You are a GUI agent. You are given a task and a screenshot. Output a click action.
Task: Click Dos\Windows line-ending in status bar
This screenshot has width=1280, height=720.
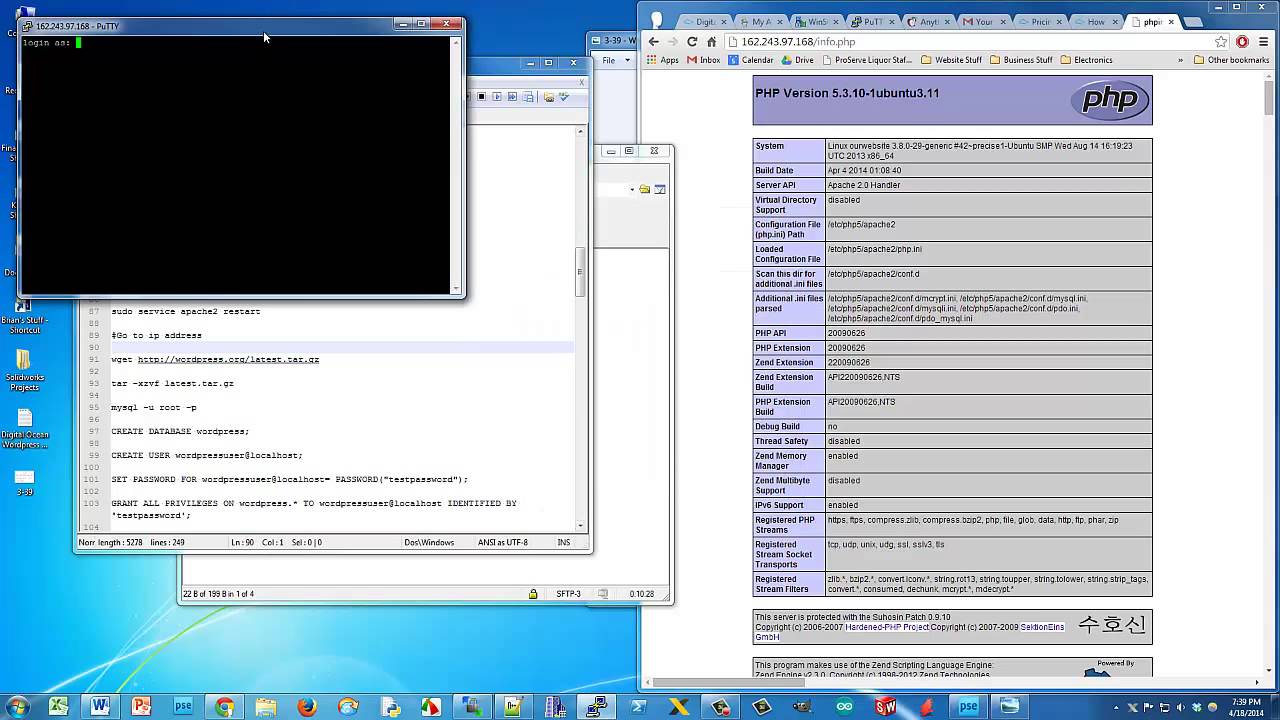tap(429, 542)
